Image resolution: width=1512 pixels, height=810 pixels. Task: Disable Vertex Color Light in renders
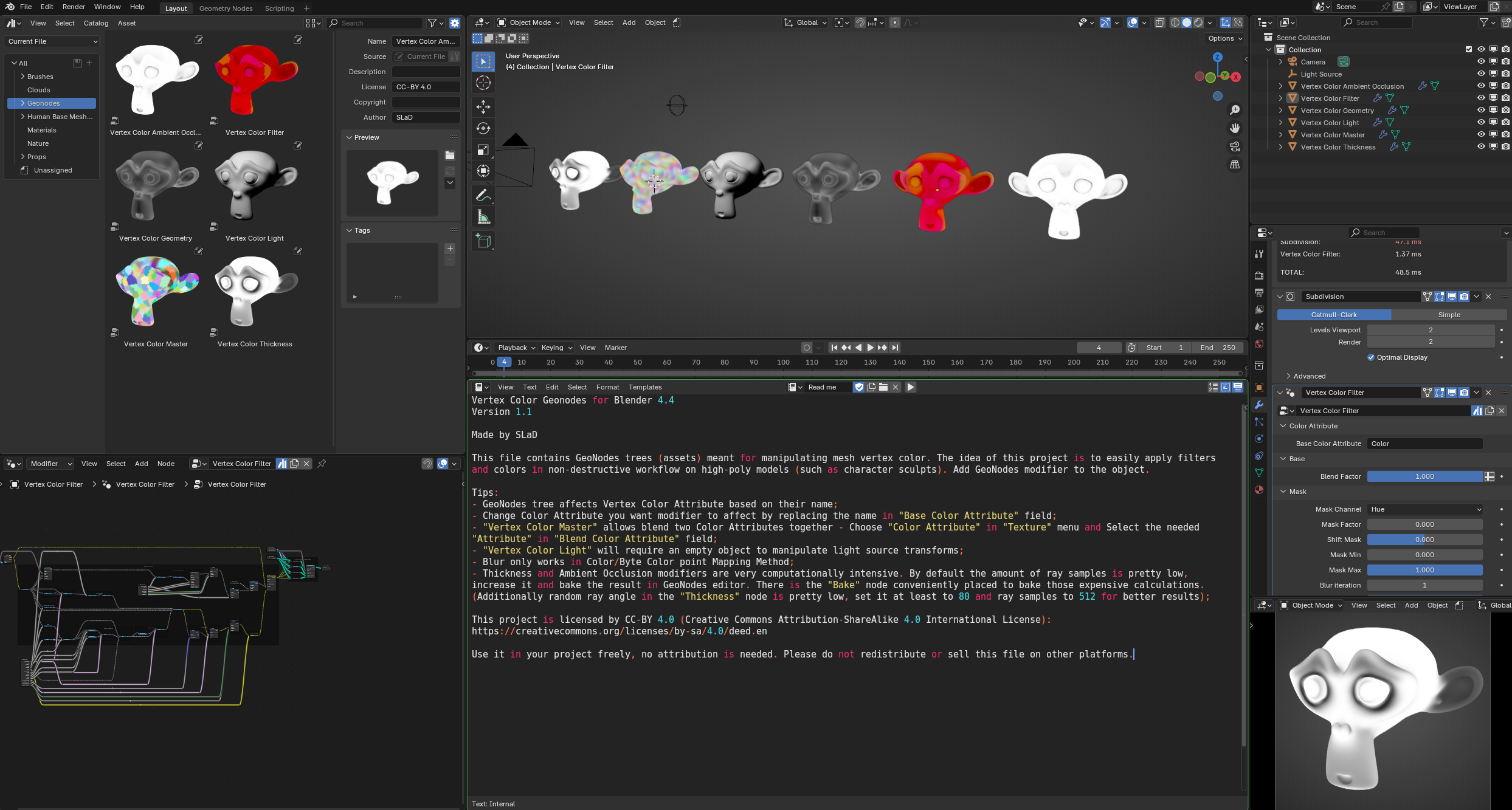point(1505,122)
